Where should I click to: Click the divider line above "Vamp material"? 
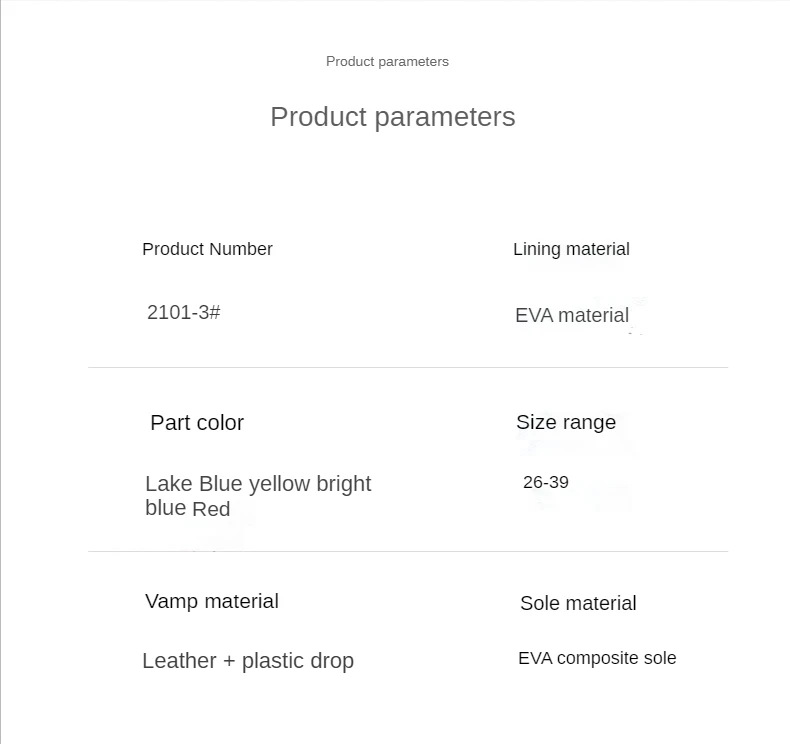[x=407, y=551]
